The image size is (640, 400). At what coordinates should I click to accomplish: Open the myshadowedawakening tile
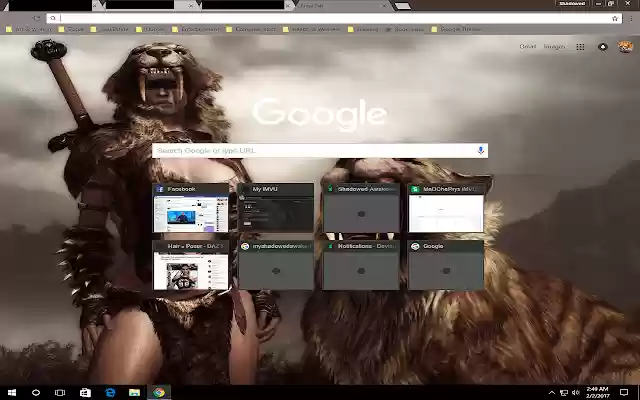click(276, 265)
